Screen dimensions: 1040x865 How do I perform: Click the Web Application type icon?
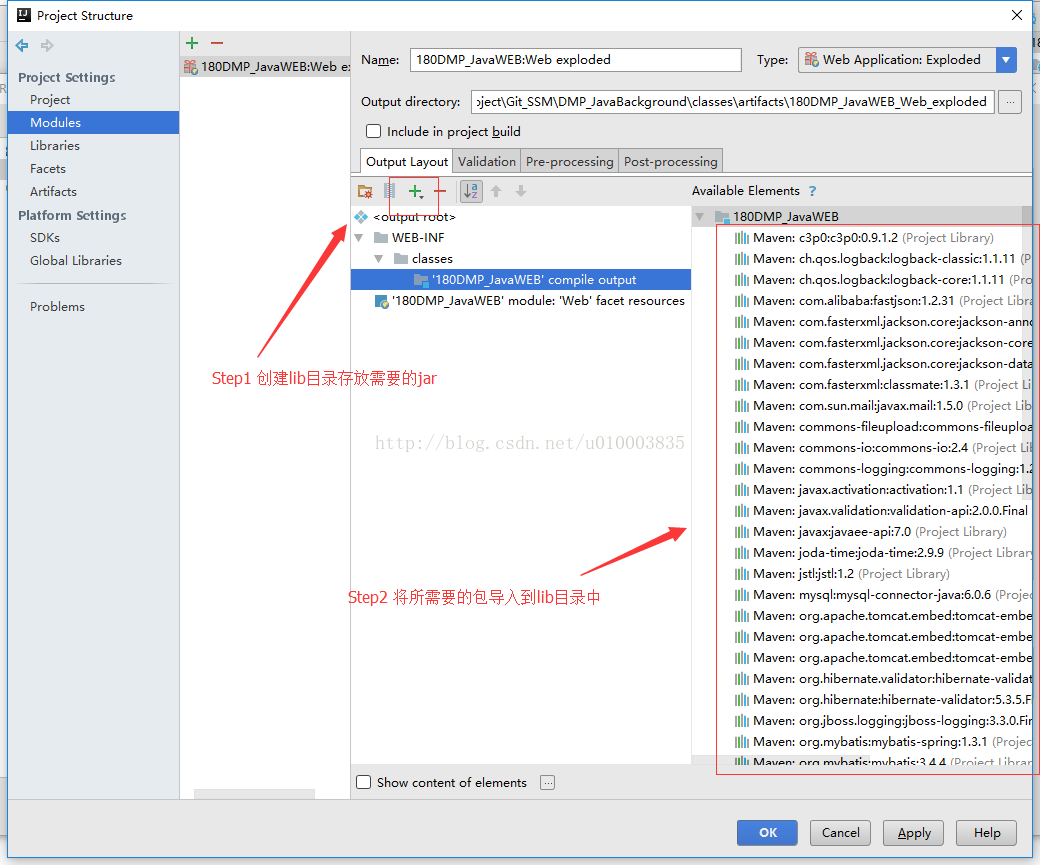point(811,60)
